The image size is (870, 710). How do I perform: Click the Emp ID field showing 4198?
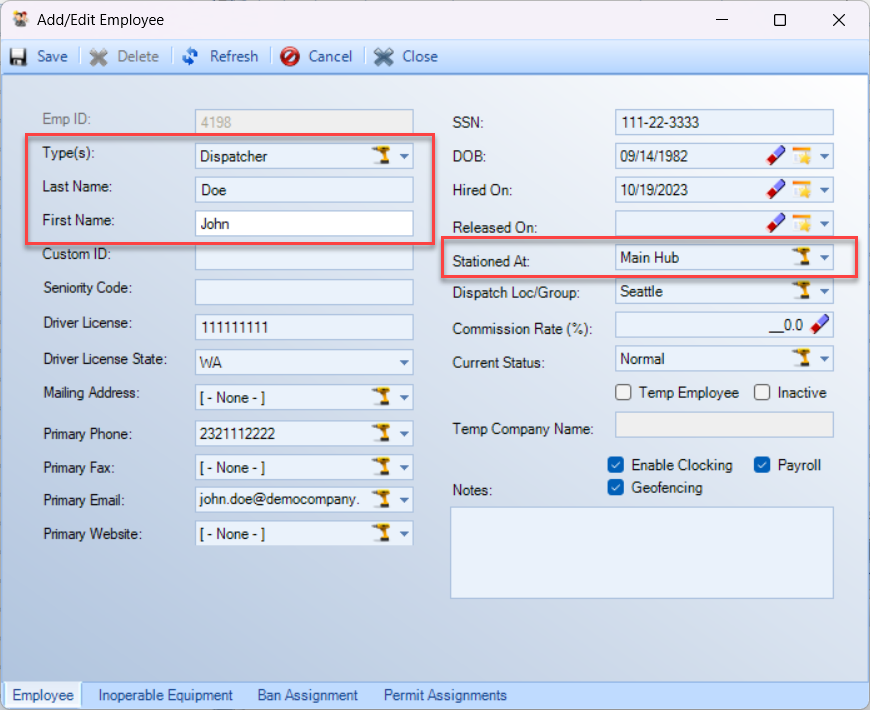[x=304, y=121]
